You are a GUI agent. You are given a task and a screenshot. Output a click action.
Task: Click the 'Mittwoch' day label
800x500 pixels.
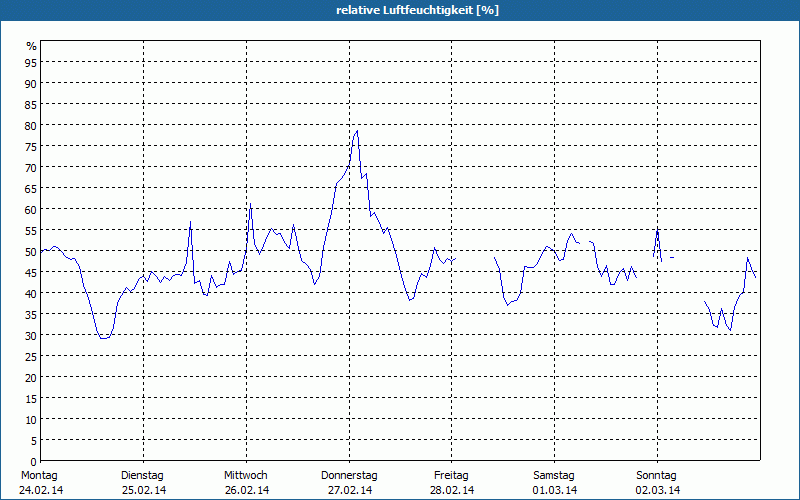coord(245,475)
